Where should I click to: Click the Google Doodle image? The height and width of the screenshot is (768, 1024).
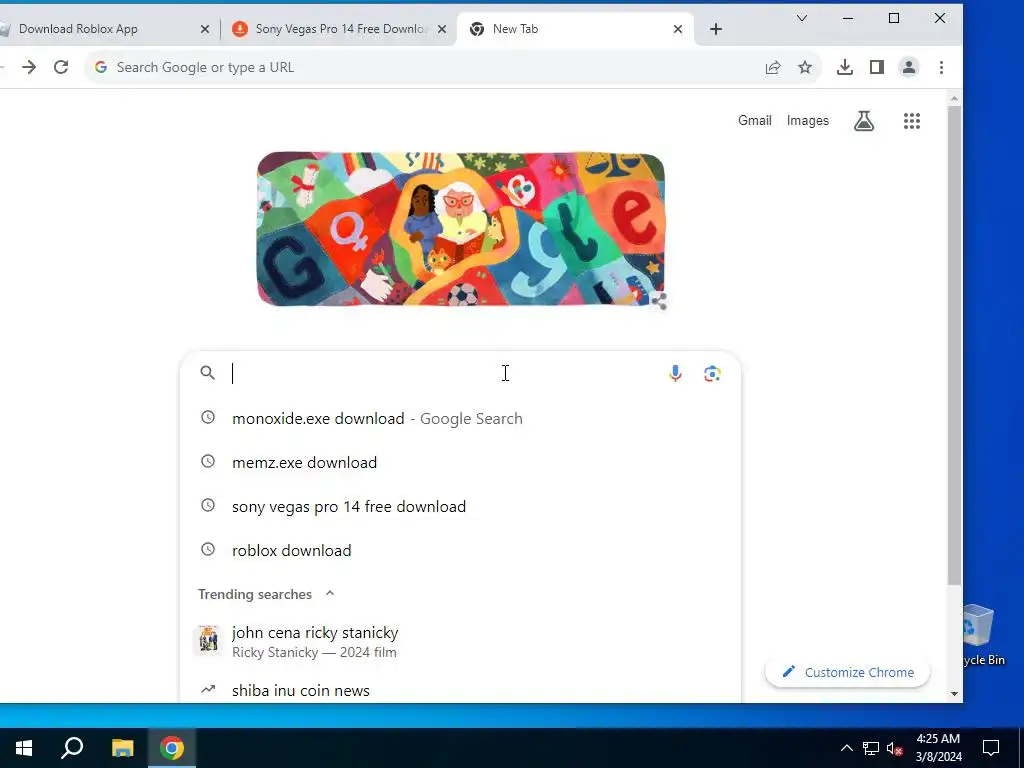[x=461, y=229]
